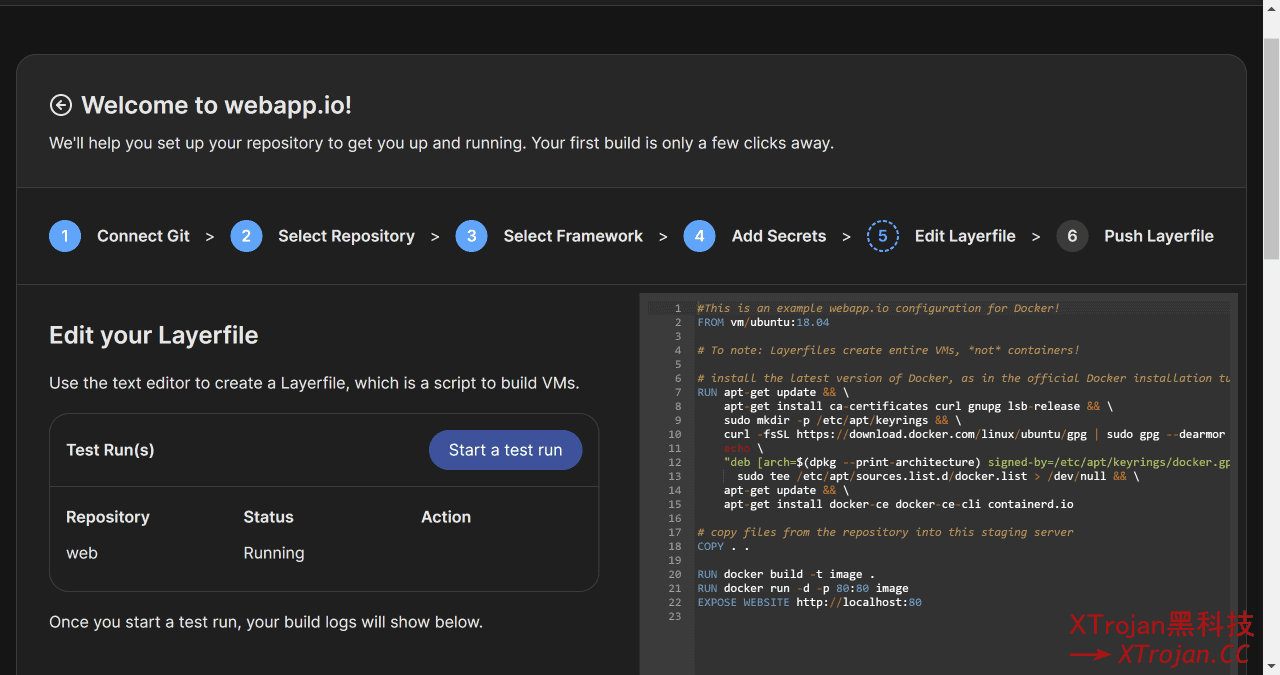The height and width of the screenshot is (675, 1280).
Task: Click the Status column header
Action: pyautogui.click(x=268, y=517)
